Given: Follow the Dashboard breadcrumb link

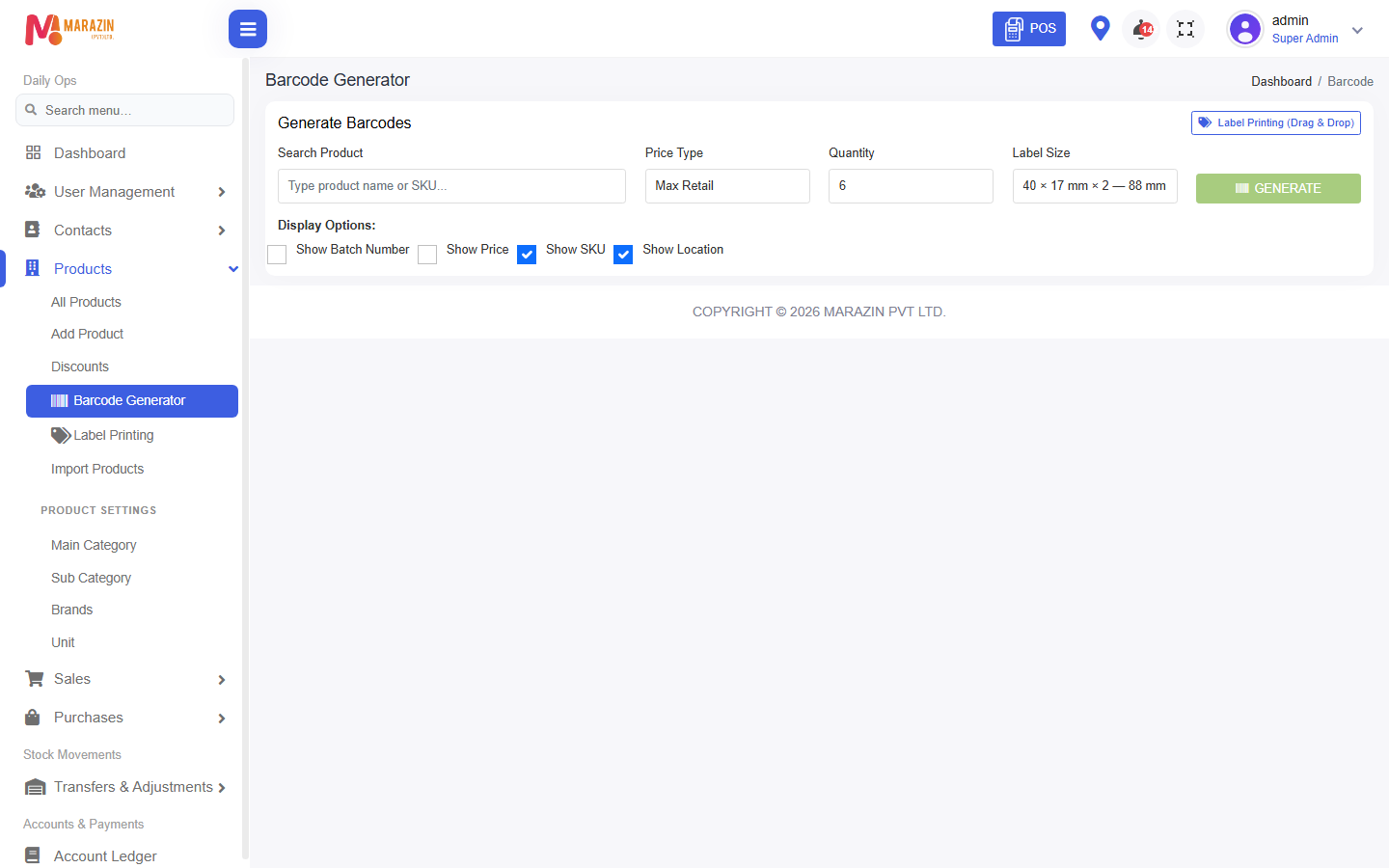Looking at the screenshot, I should click(x=1281, y=82).
